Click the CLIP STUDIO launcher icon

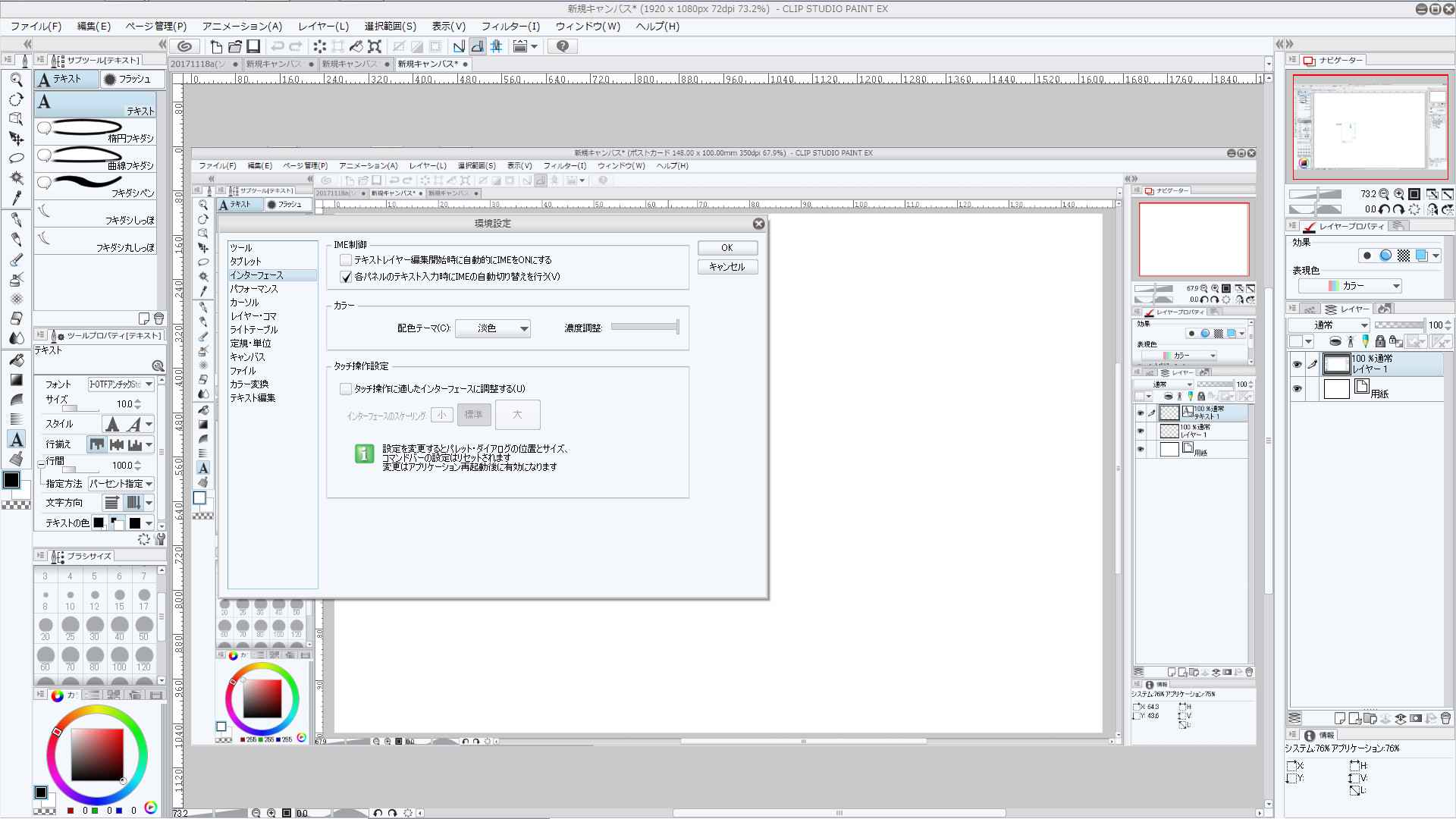[184, 46]
